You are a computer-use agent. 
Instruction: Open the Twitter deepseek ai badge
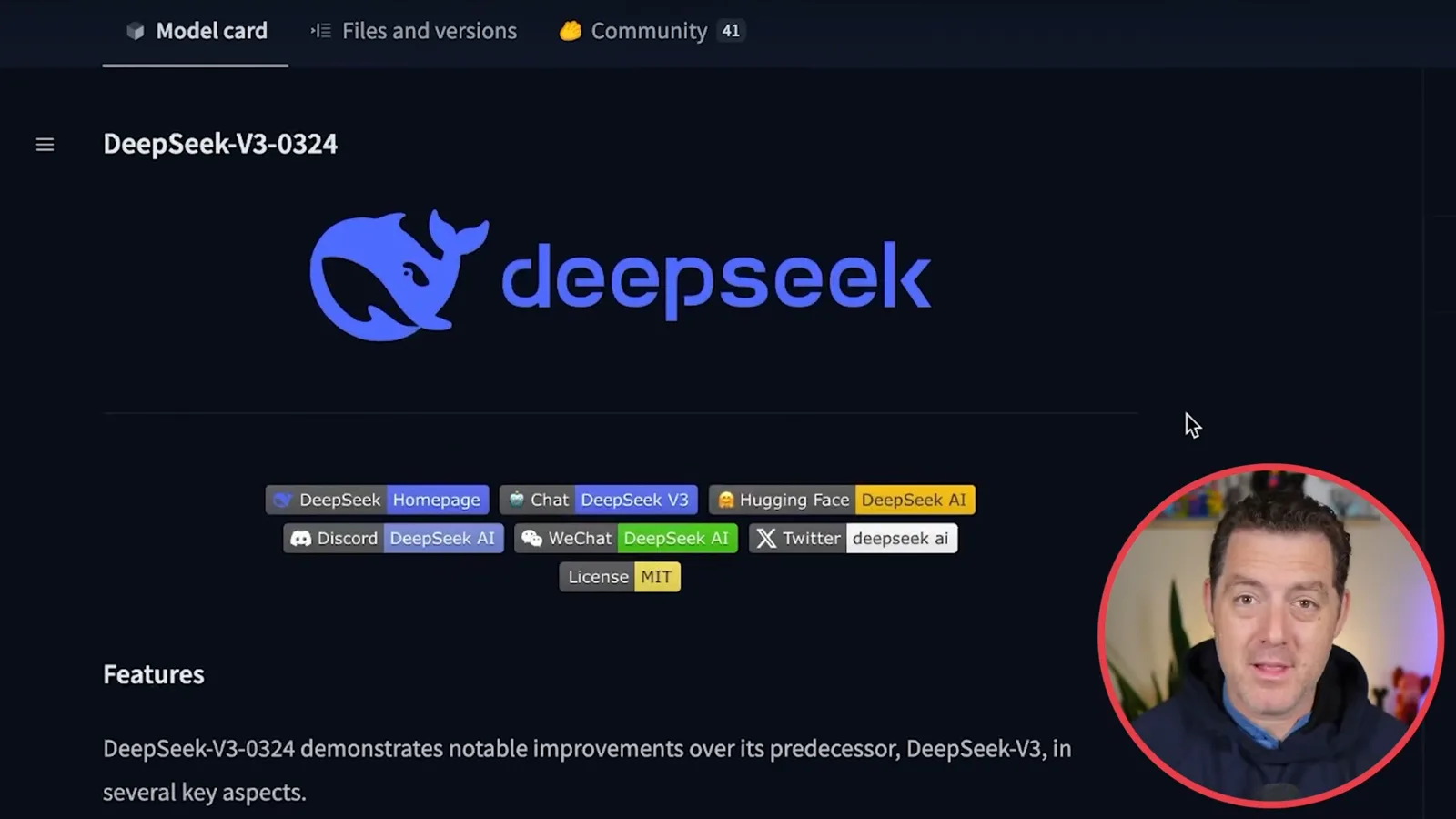(853, 538)
